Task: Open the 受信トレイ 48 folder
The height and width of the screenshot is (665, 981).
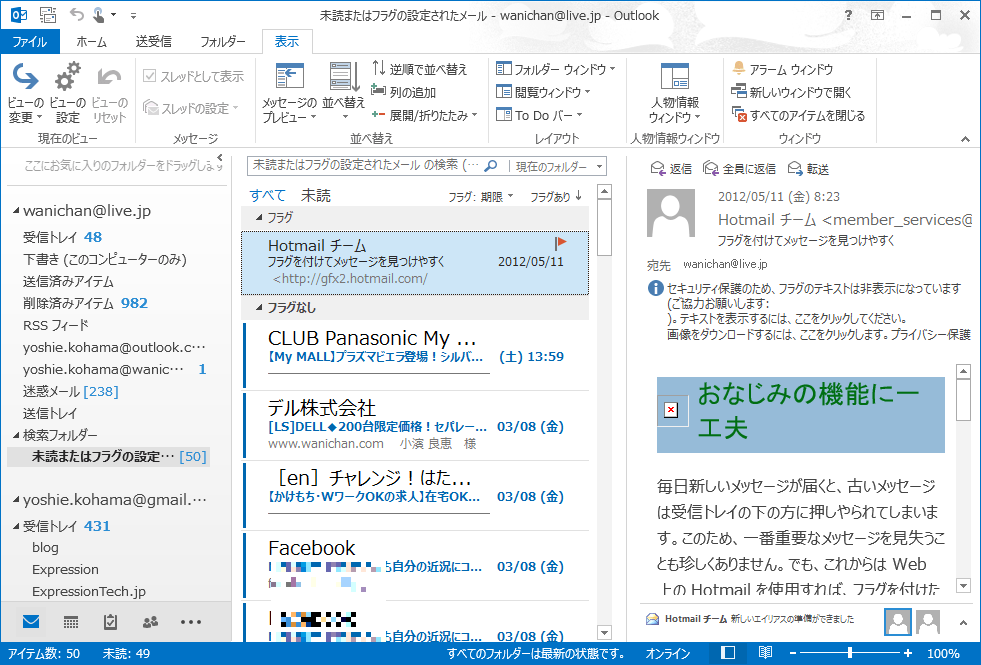Action: tap(63, 237)
